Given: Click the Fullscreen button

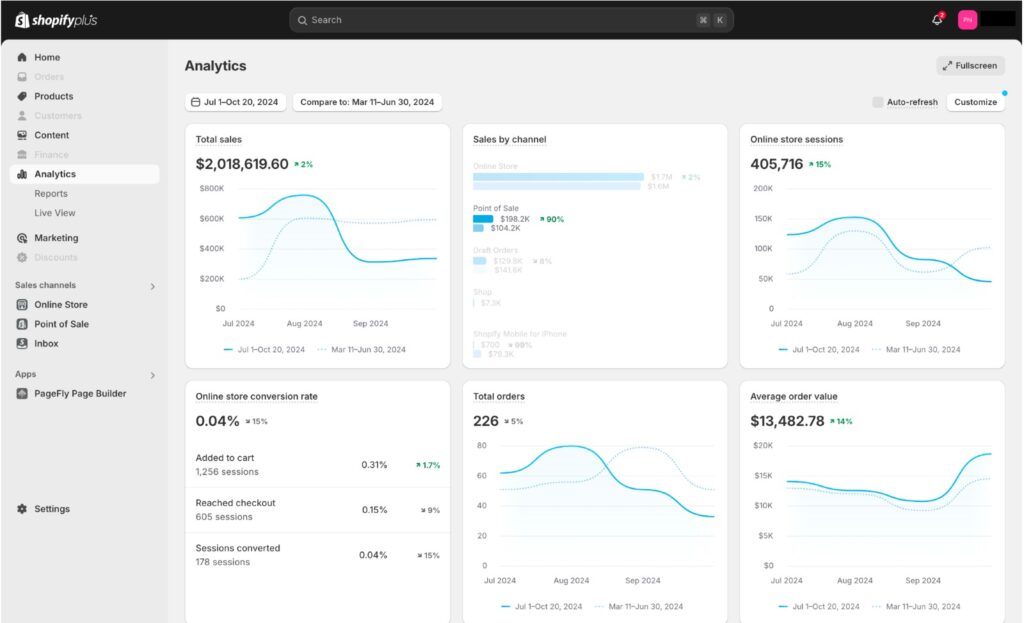Looking at the screenshot, I should coord(970,66).
